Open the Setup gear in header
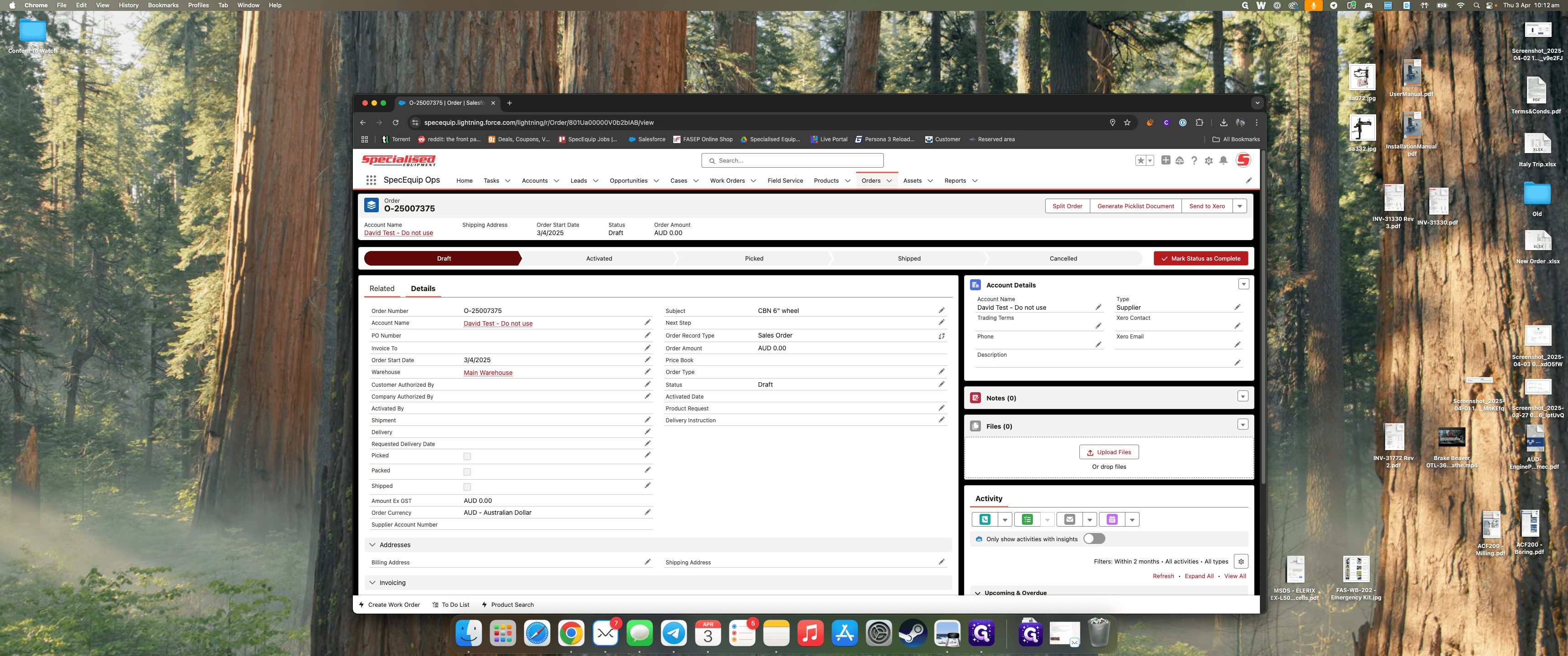The image size is (1568, 656). tap(1209, 161)
